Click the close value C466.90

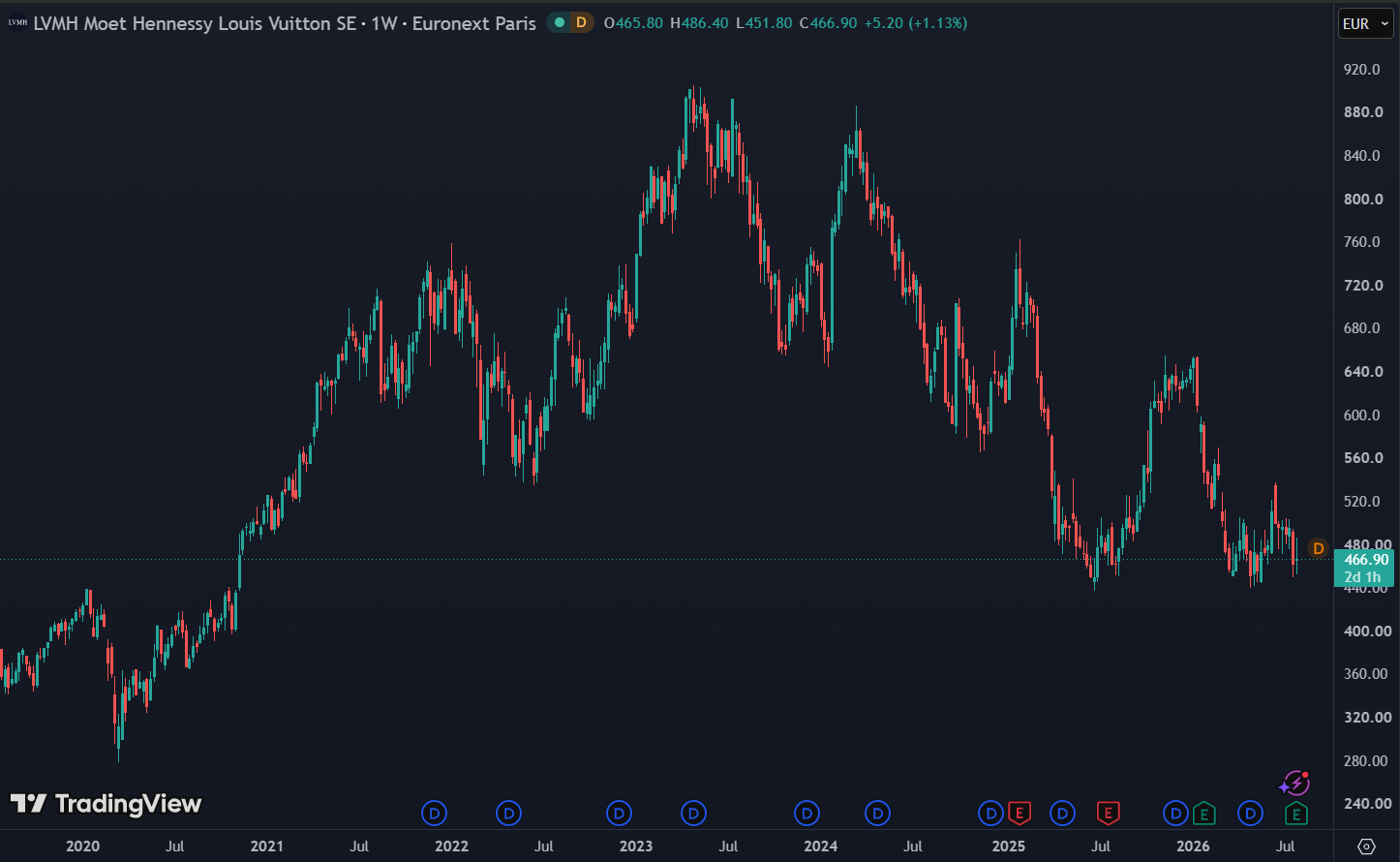coord(829,23)
